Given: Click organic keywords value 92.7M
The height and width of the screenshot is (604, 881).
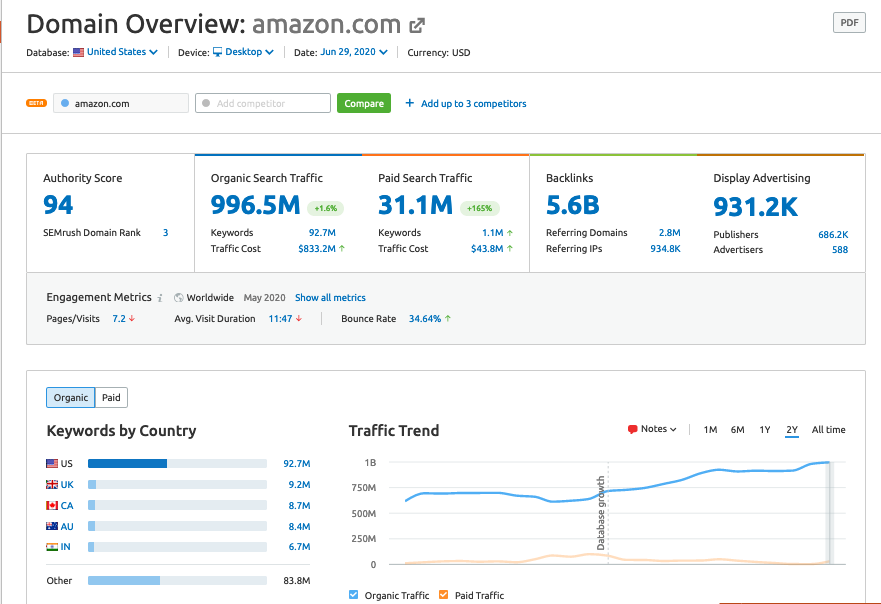Looking at the screenshot, I should point(322,233).
